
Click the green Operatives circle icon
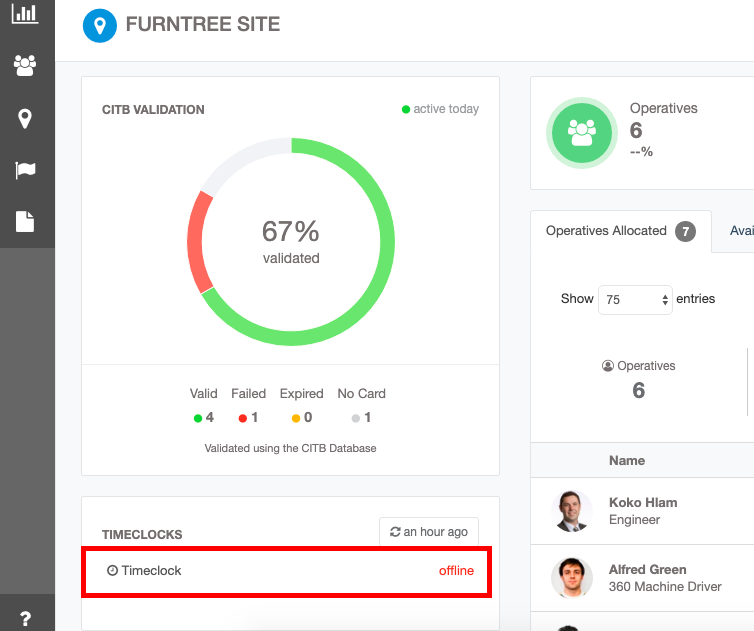tap(581, 132)
